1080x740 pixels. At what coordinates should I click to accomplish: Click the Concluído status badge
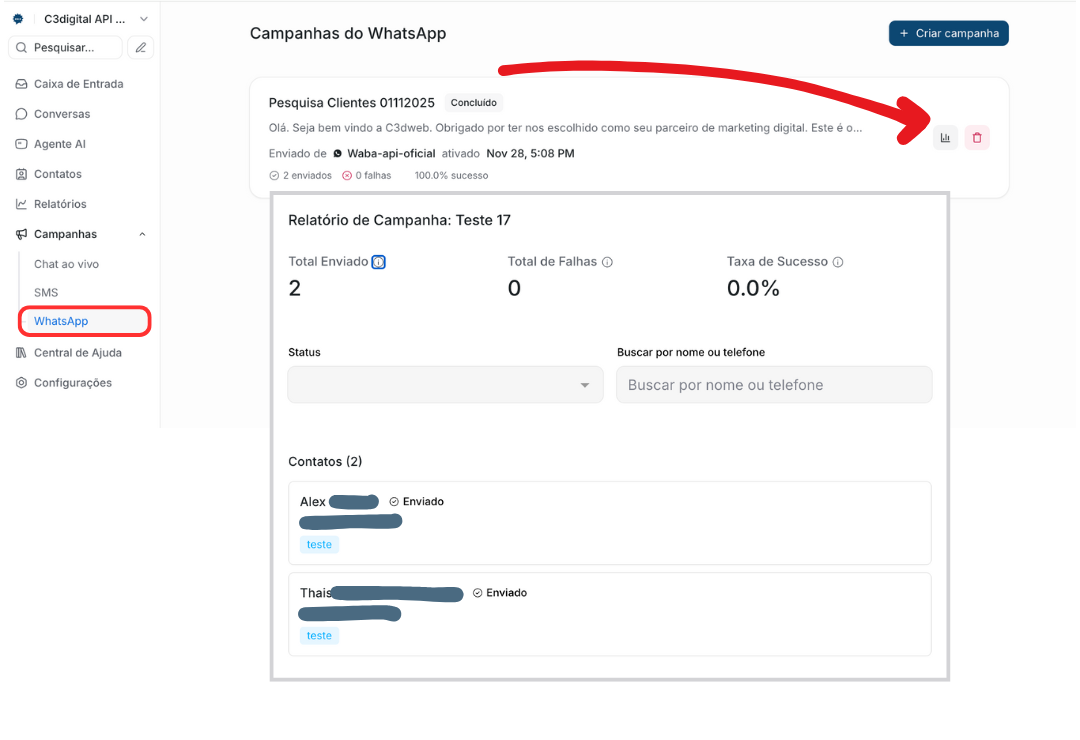[473, 103]
